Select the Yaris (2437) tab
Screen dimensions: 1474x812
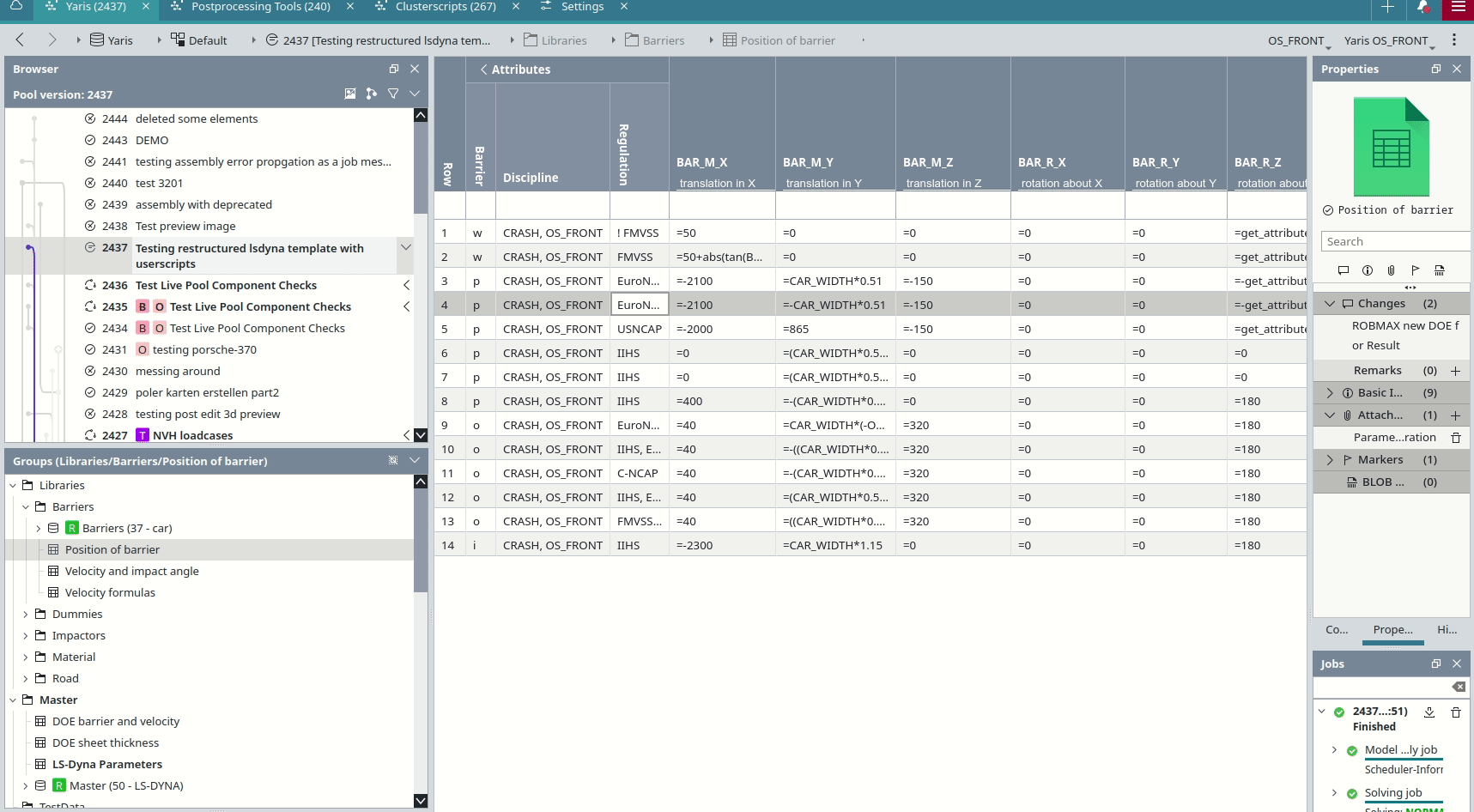(x=96, y=7)
